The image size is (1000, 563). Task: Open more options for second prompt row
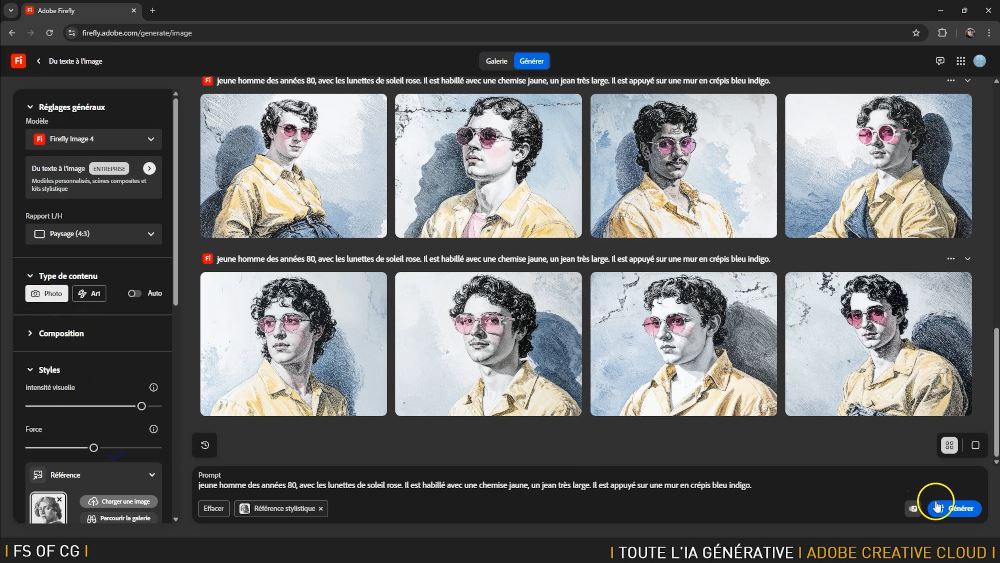[951, 259]
